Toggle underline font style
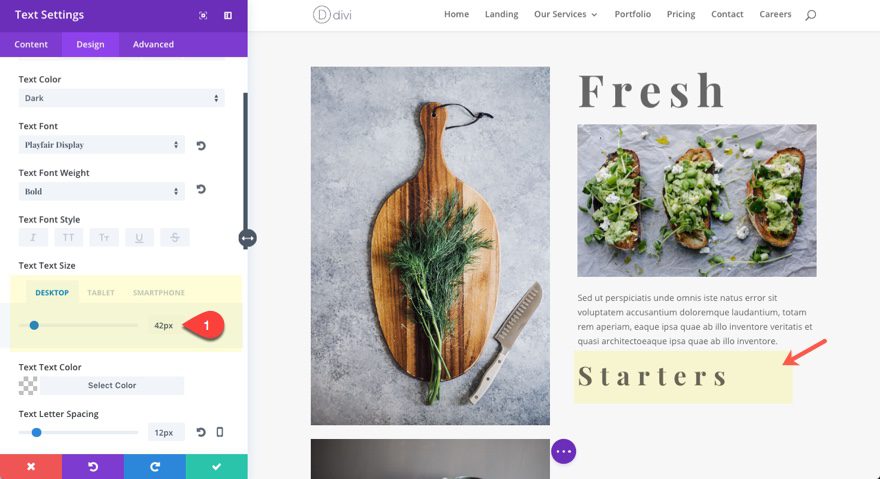The height and width of the screenshot is (479, 880). 139,238
